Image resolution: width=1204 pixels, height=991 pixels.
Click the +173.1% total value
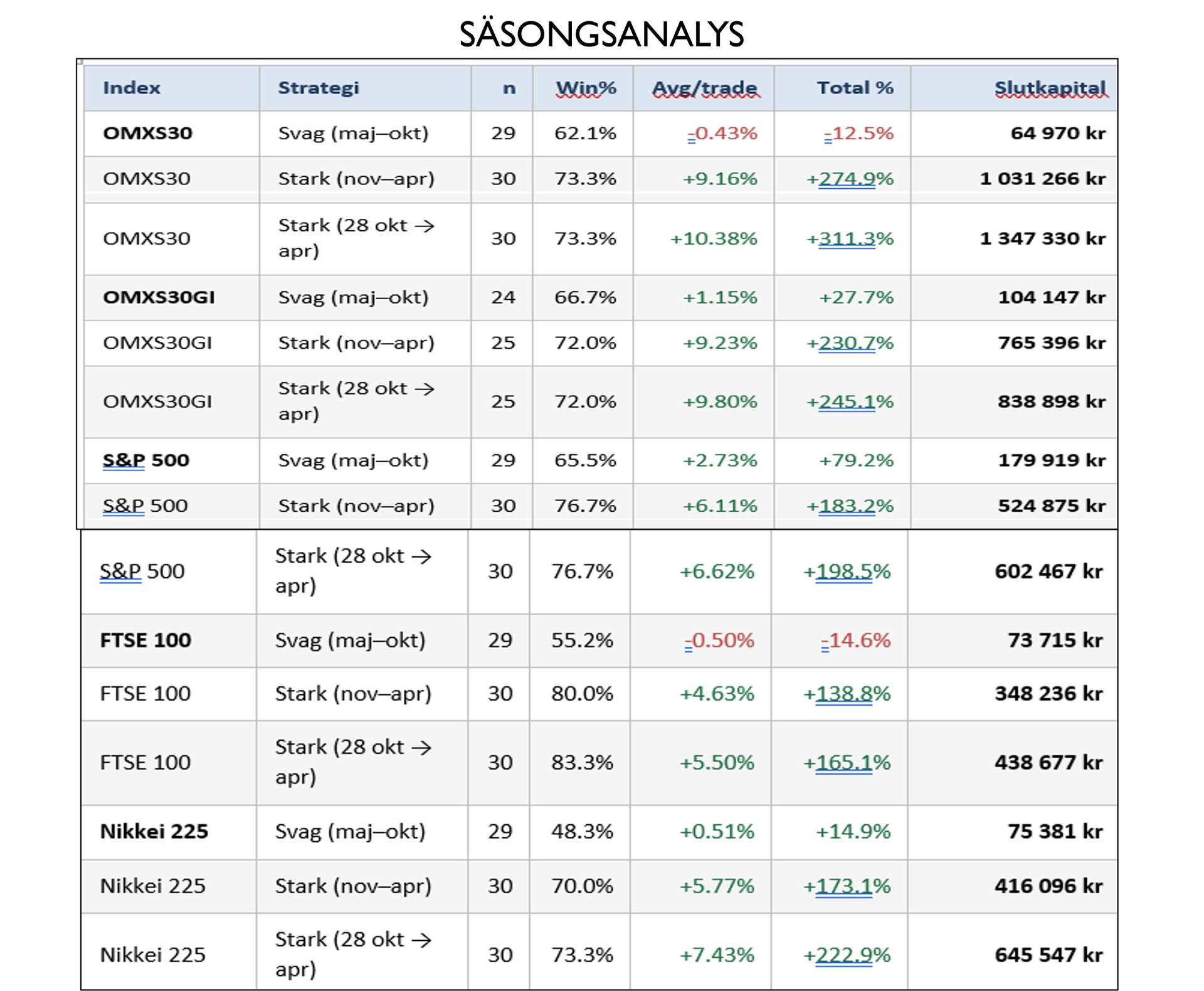pos(847,886)
